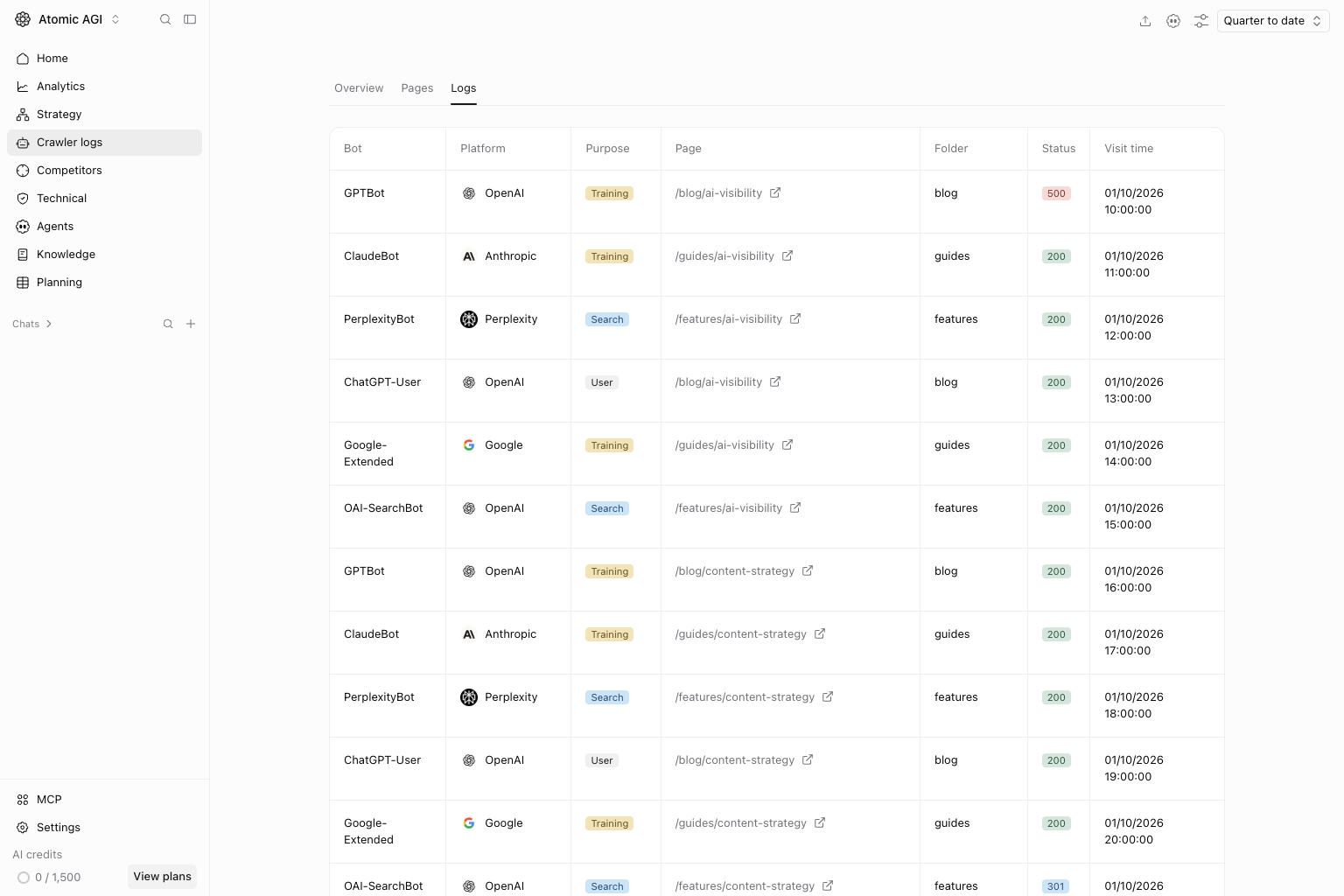This screenshot has width=1344, height=896.
Task: Open Strategy in the sidebar
Action: pos(104,115)
